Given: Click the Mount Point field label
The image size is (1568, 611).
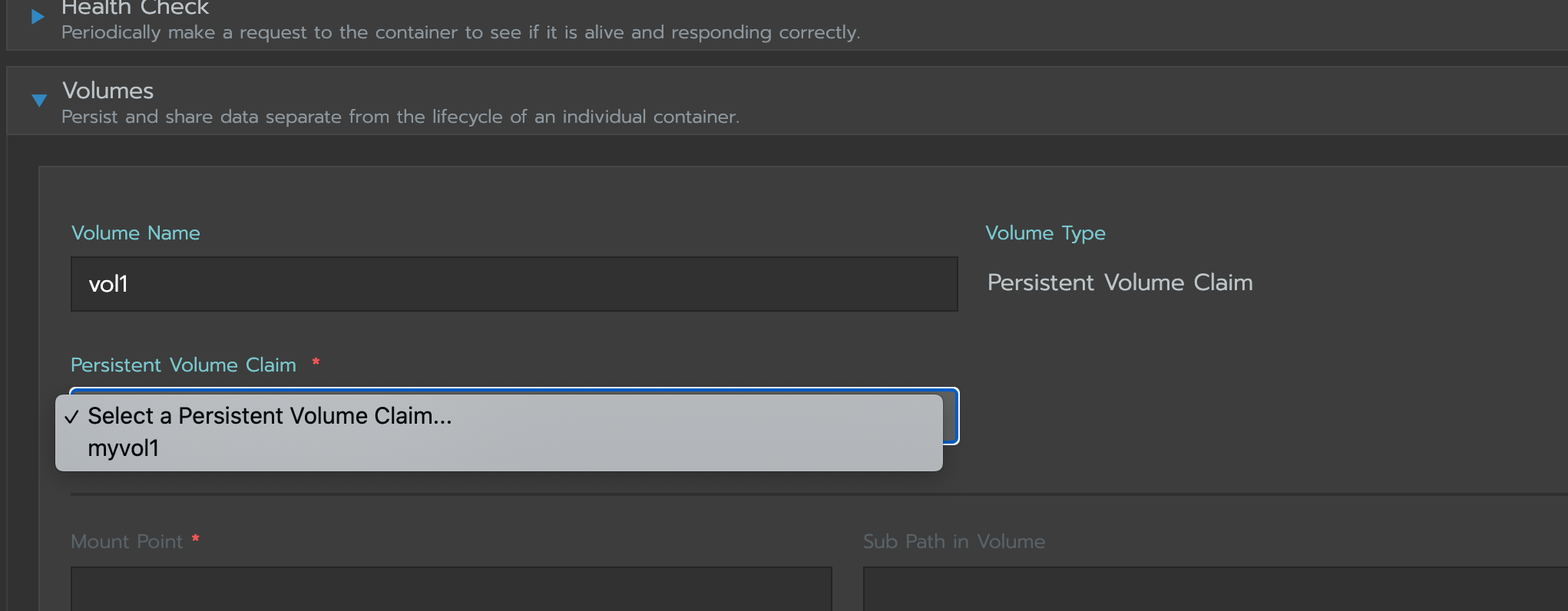Looking at the screenshot, I should coord(127,541).
